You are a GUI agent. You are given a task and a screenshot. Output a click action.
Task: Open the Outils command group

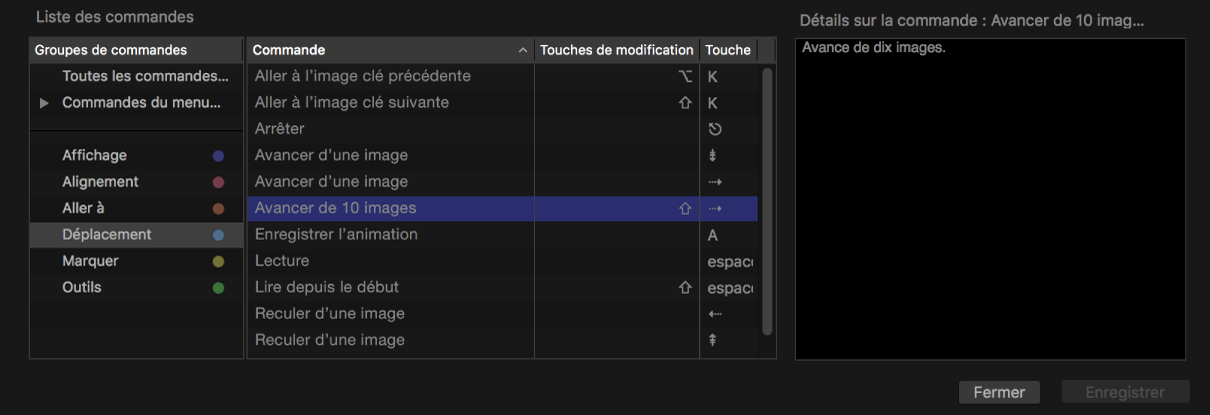tap(82, 288)
